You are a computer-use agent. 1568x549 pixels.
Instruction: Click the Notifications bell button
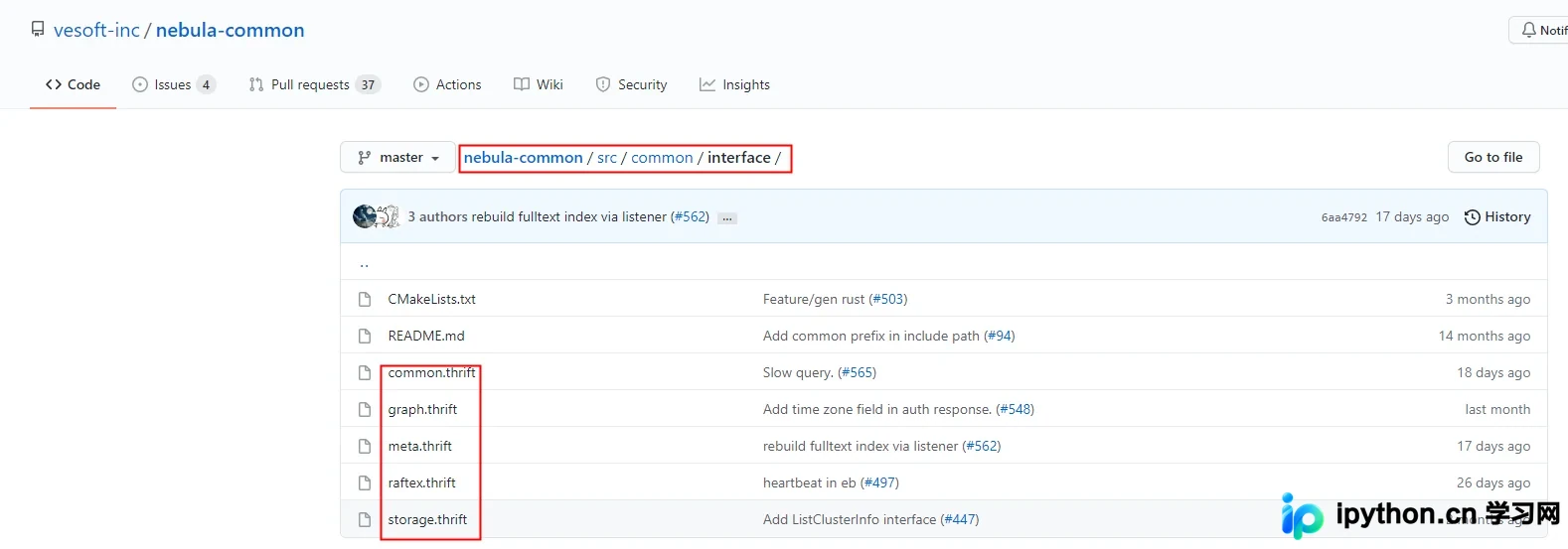[x=1539, y=30]
